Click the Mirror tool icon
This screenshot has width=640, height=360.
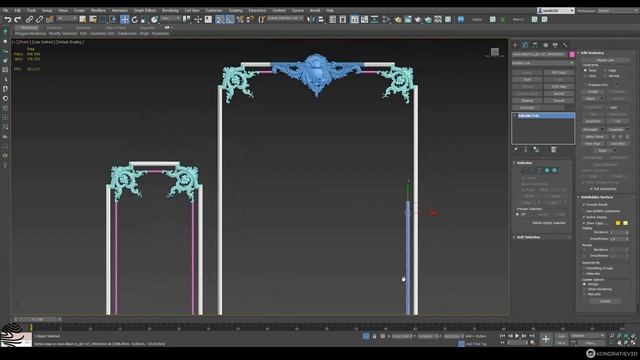coord(311,19)
